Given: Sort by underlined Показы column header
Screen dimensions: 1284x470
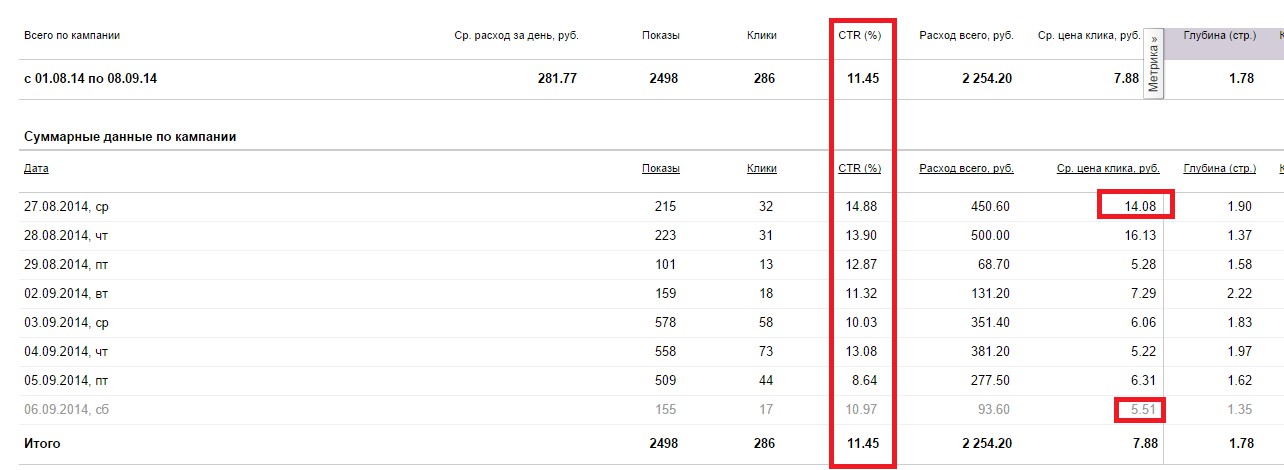Looking at the screenshot, I should pyautogui.click(x=660, y=169).
